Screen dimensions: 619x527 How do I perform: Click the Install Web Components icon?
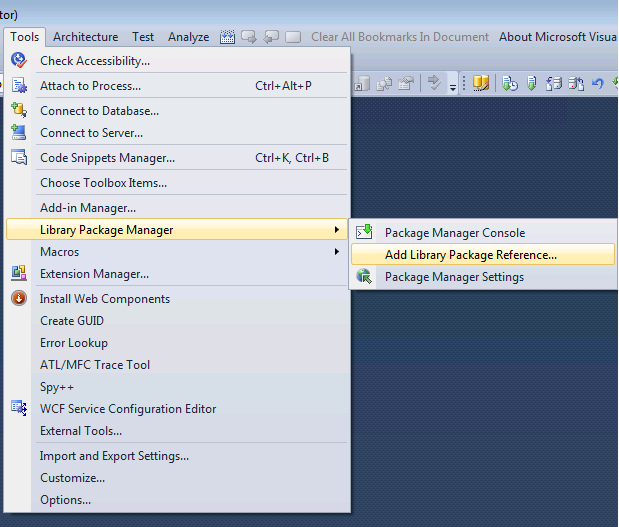[x=19, y=298]
